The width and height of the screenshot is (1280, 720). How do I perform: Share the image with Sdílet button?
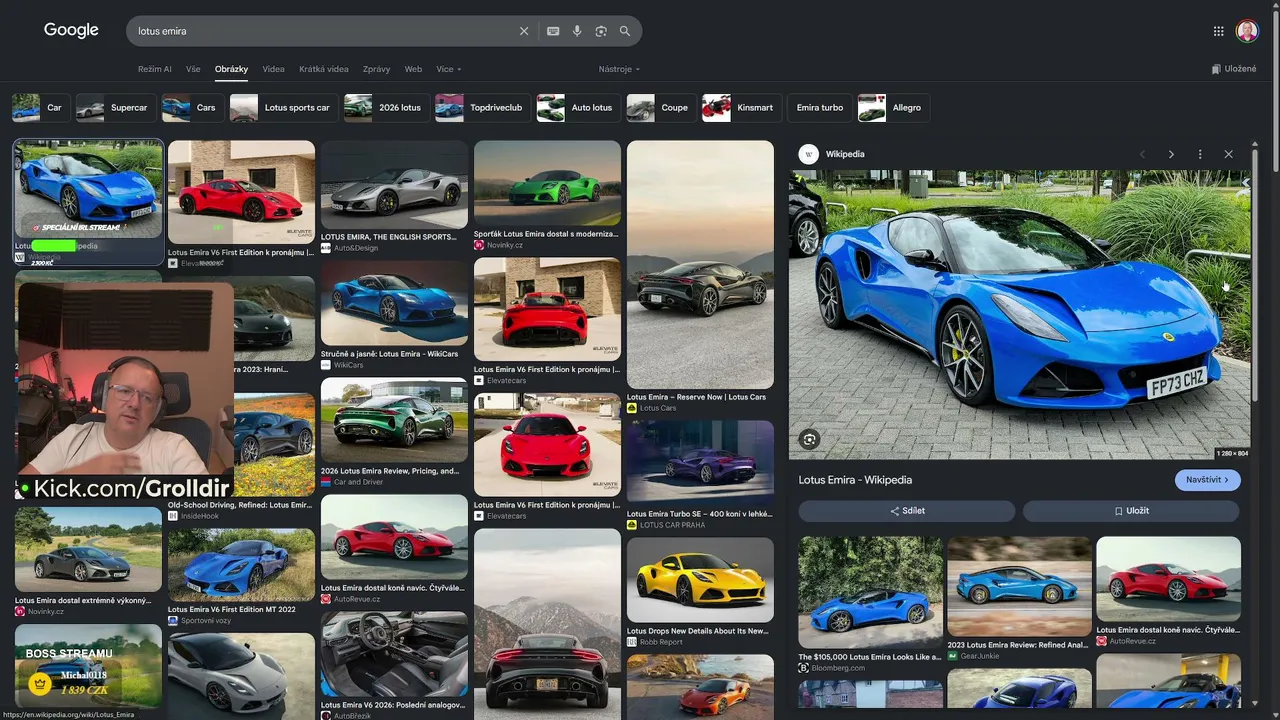[x=907, y=511]
